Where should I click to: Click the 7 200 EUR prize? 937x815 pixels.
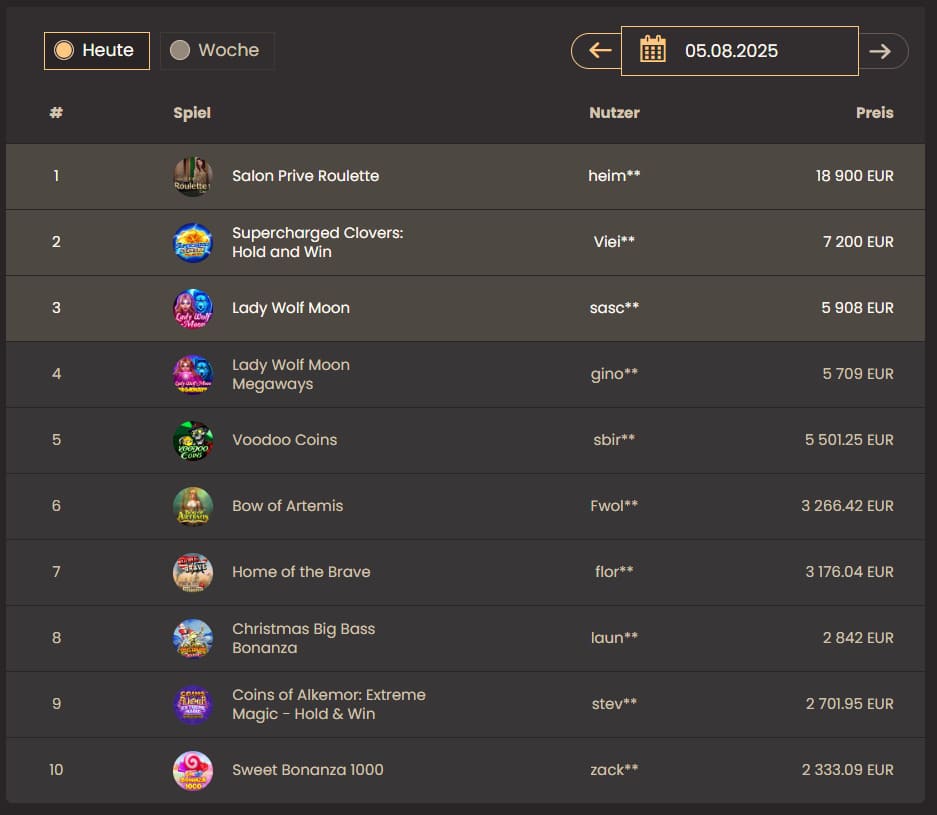click(858, 241)
